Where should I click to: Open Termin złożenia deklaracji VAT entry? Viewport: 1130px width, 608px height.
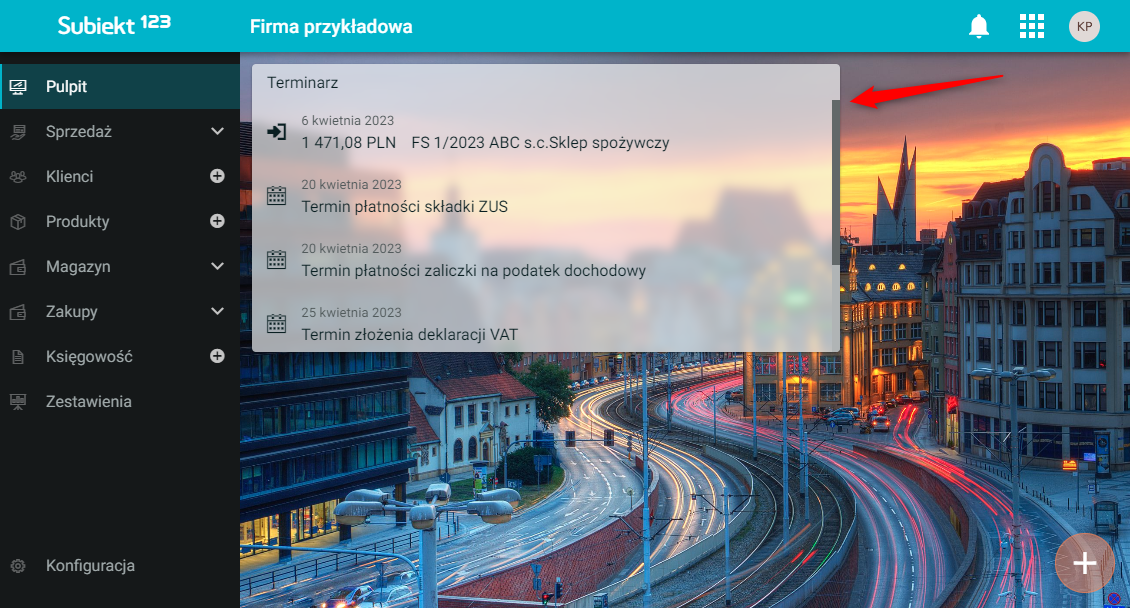[542, 324]
